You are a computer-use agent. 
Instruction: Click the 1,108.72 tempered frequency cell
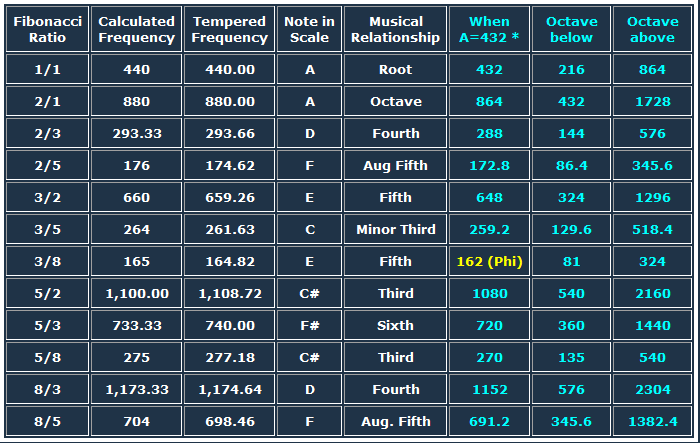pos(229,293)
